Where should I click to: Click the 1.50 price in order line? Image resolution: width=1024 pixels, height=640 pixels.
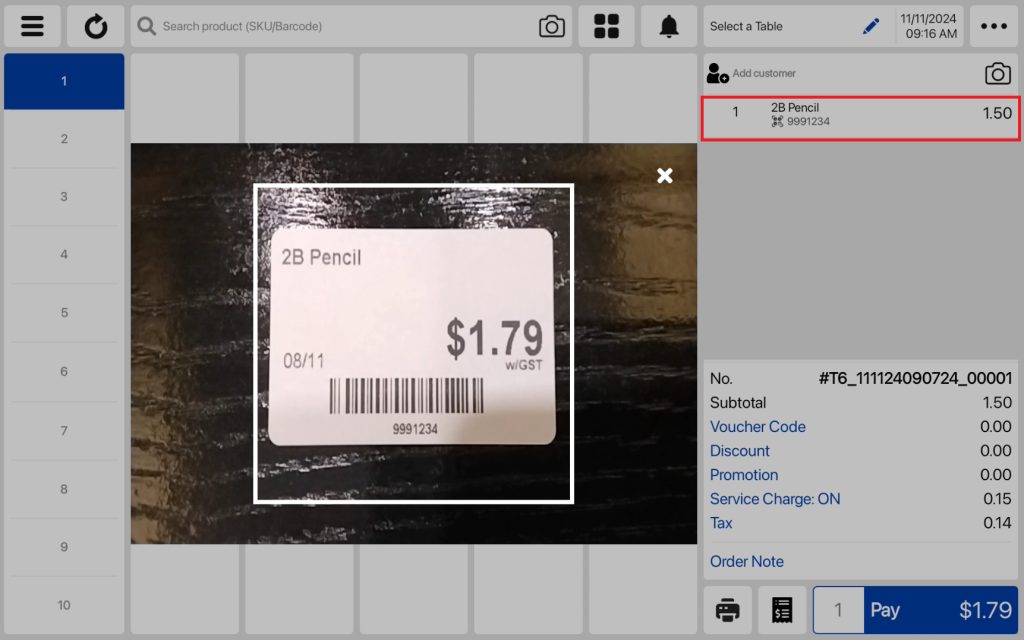click(x=997, y=113)
